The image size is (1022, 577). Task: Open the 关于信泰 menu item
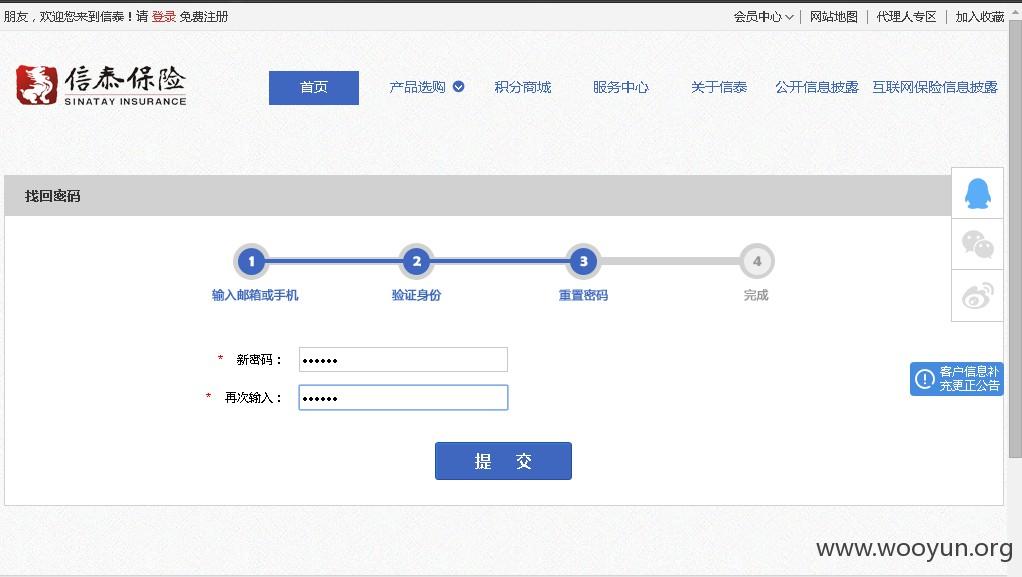(x=719, y=87)
